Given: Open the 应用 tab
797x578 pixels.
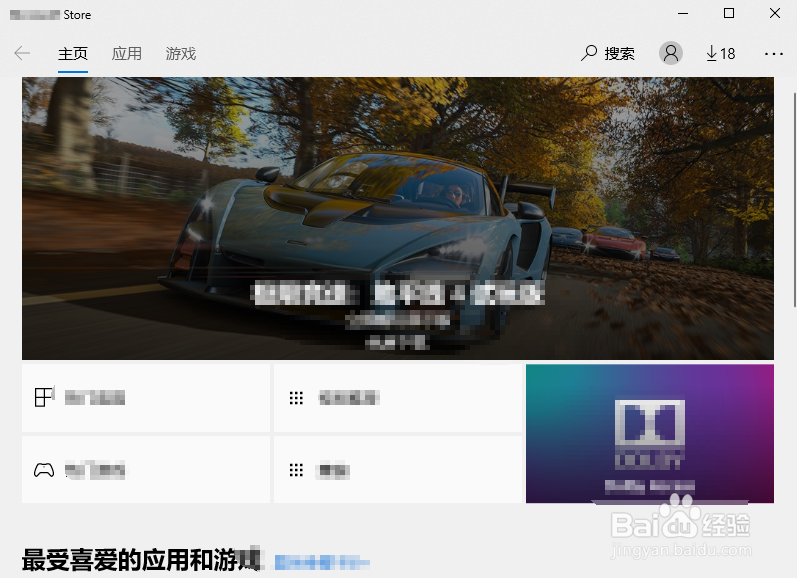Looking at the screenshot, I should [127, 53].
